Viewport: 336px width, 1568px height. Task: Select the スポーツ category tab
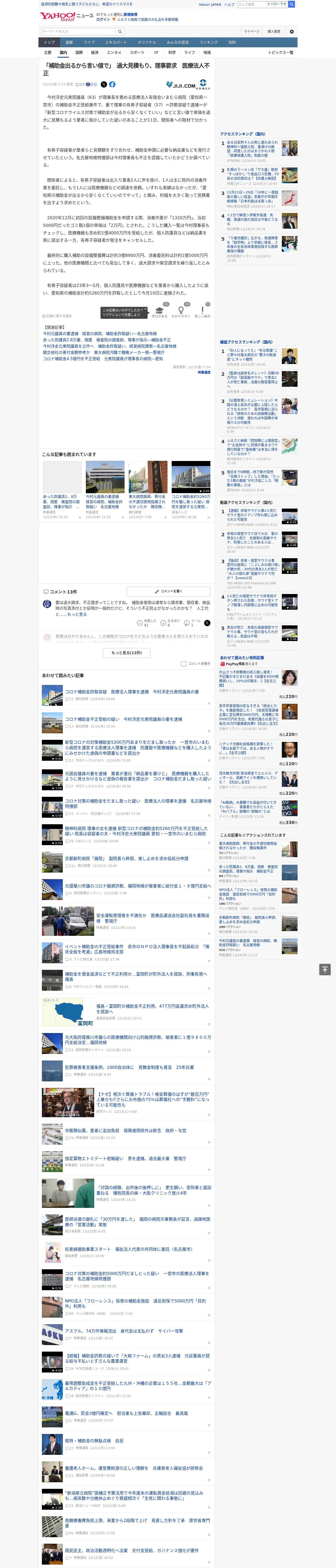coord(137,52)
